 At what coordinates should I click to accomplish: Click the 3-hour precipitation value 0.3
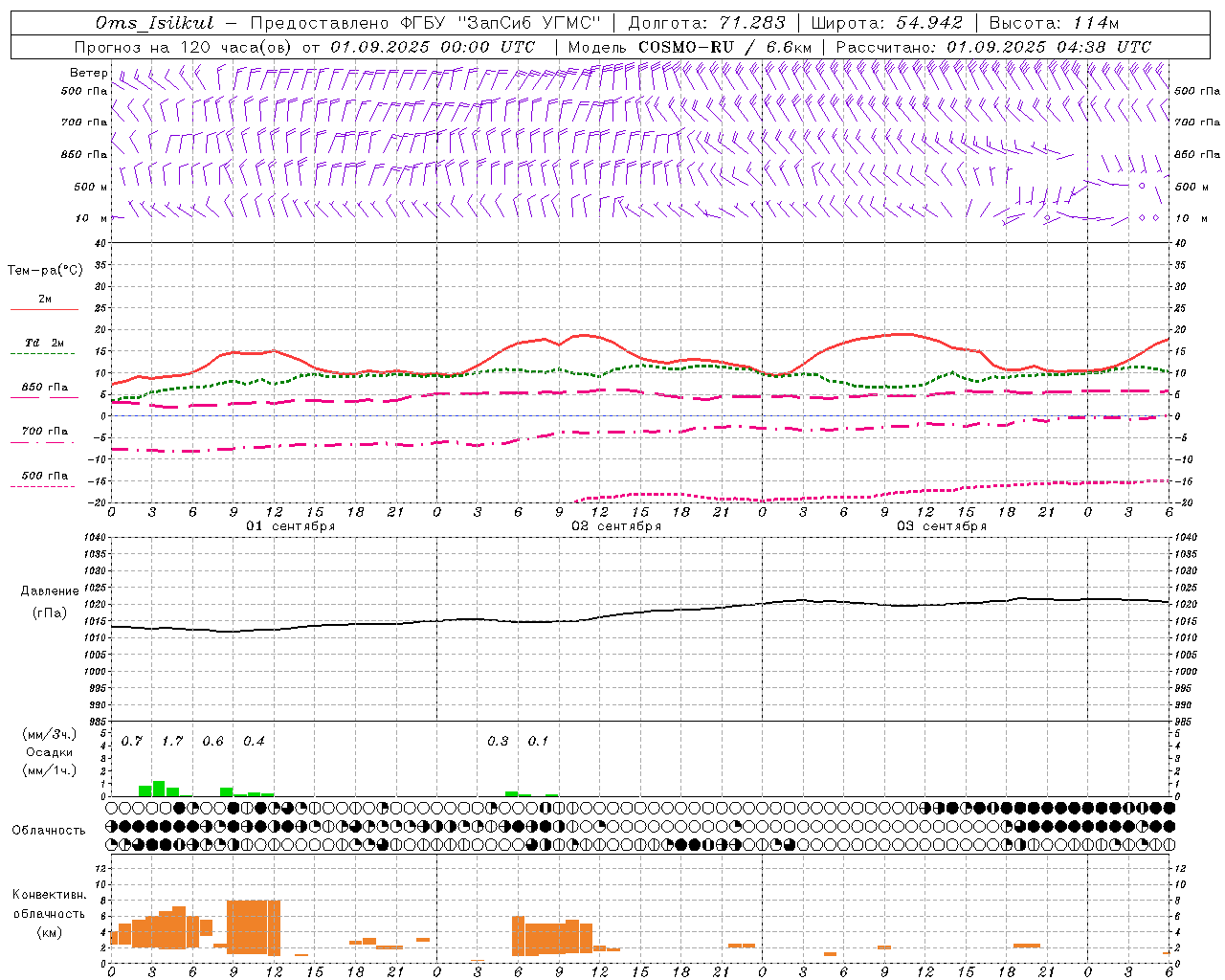[498, 742]
